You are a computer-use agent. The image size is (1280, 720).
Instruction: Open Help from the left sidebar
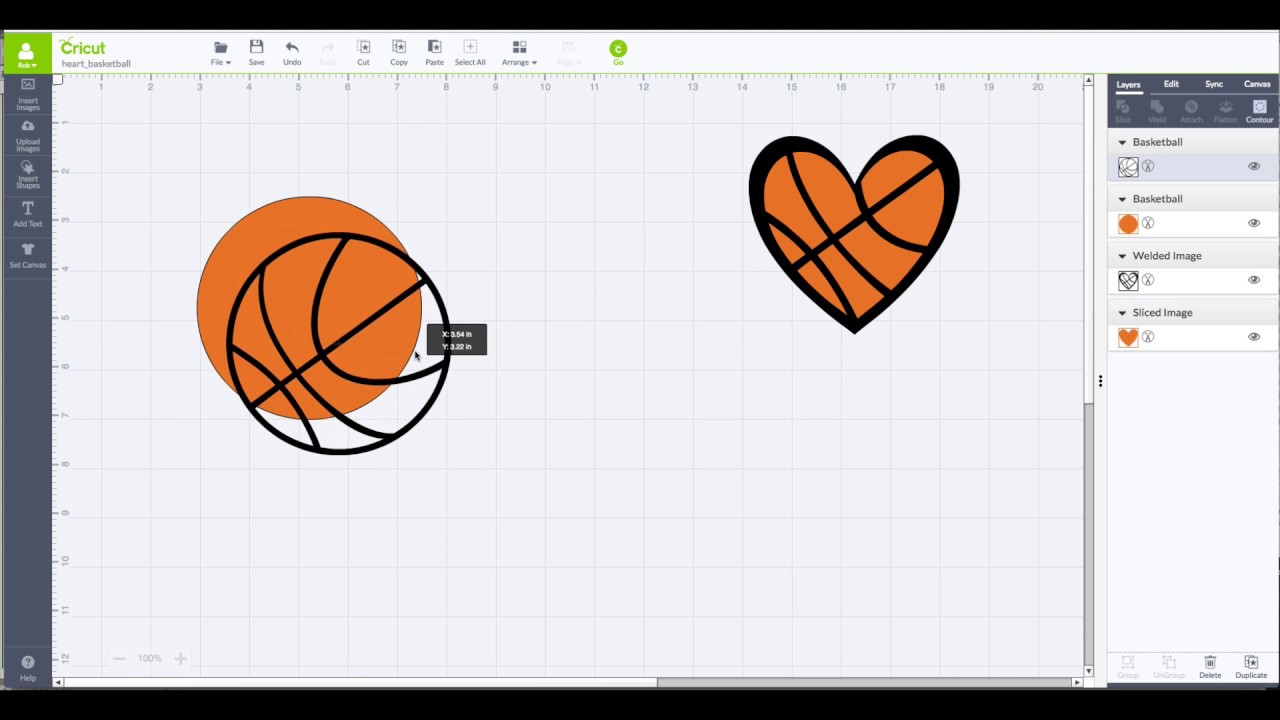27,668
